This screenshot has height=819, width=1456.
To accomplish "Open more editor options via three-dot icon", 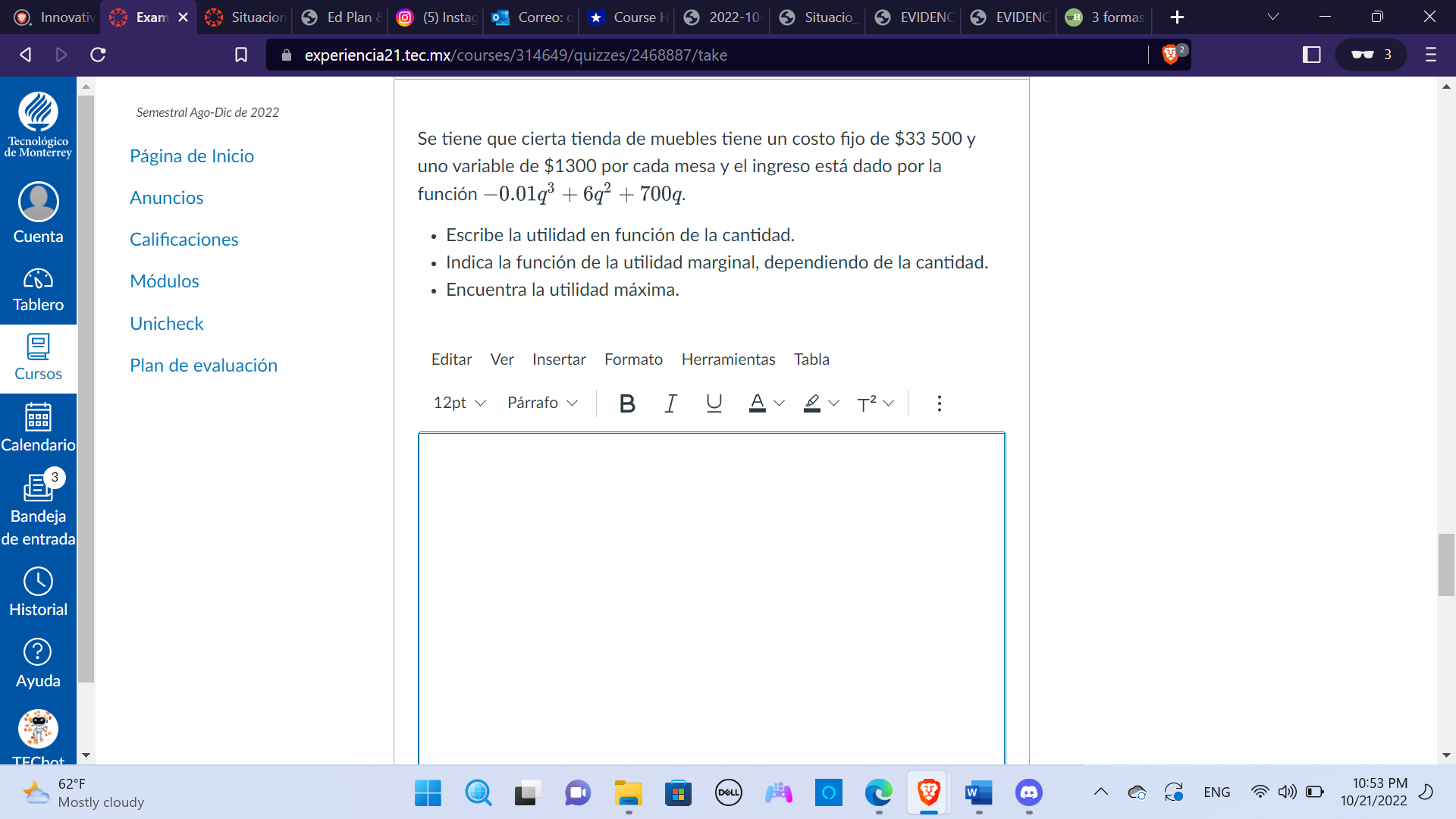I will tap(939, 403).
